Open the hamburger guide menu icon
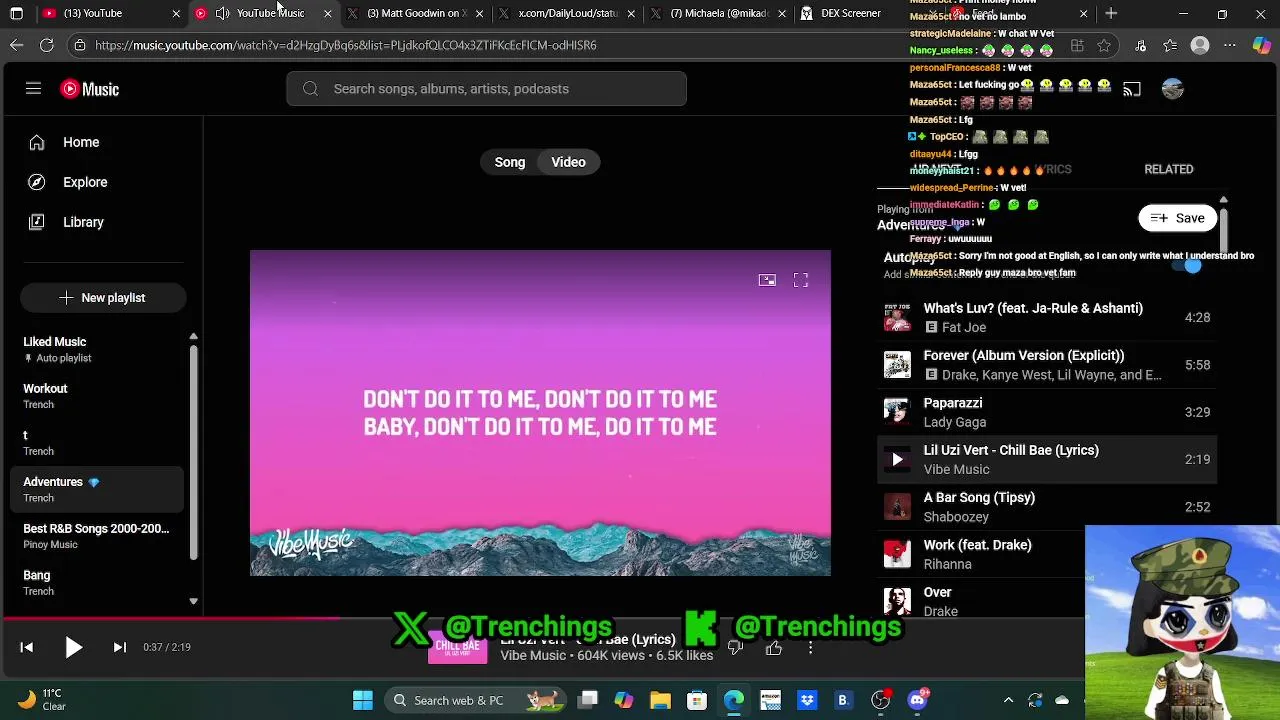This screenshot has width=1280, height=720. (x=33, y=89)
